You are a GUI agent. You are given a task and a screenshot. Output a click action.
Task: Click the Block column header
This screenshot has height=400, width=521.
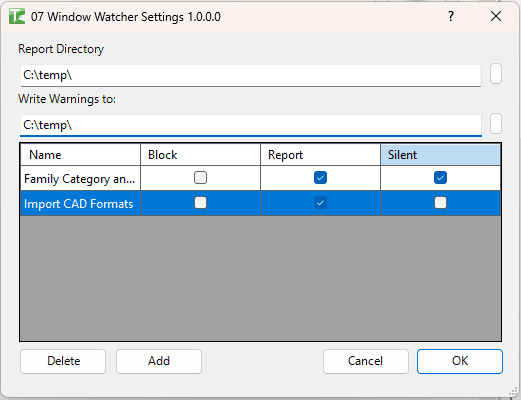(x=200, y=155)
